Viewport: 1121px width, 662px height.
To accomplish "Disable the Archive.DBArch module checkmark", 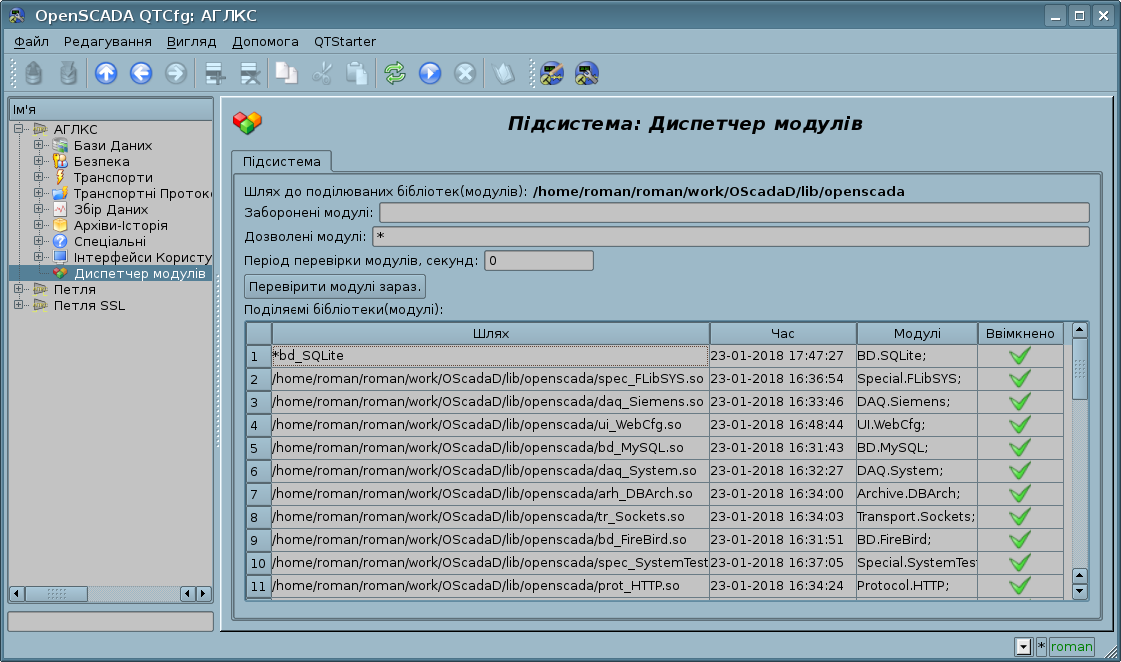I will coord(1019,493).
